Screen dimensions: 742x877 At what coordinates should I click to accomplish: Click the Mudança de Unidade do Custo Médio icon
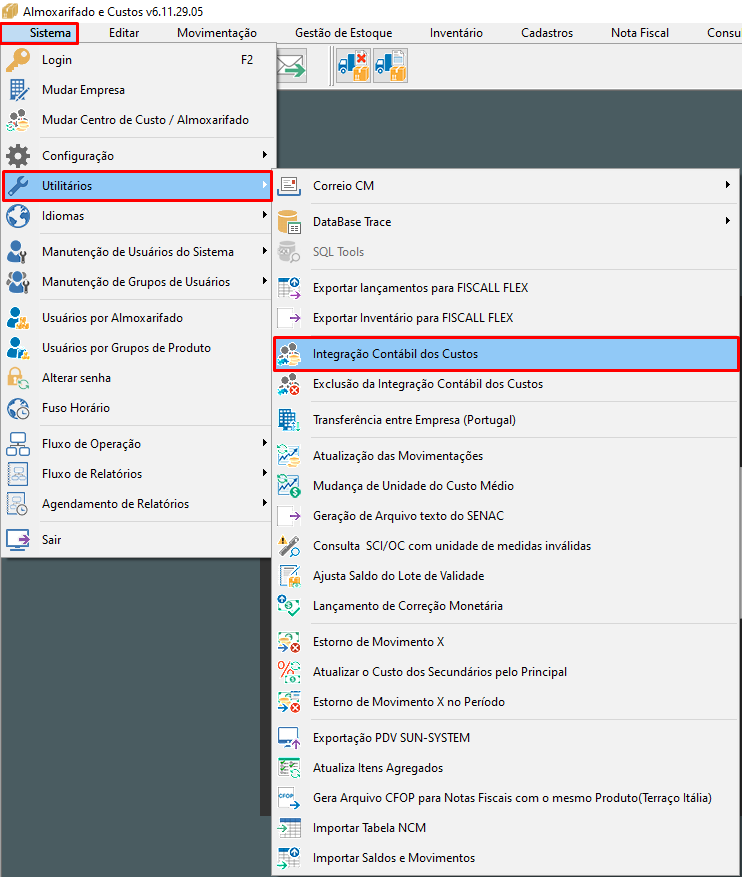[x=289, y=486]
